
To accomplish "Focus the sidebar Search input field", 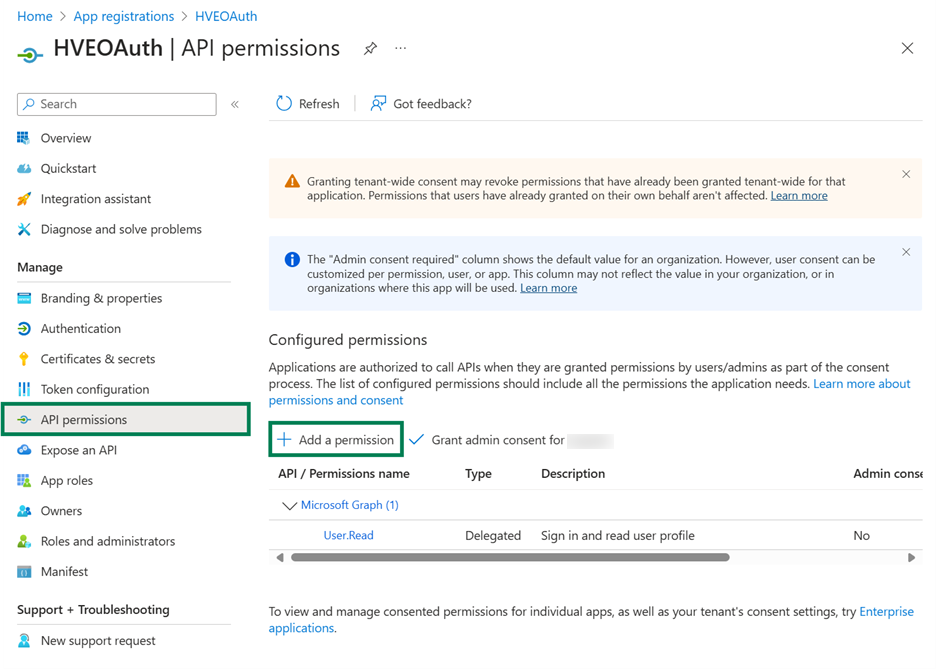I will [117, 104].
